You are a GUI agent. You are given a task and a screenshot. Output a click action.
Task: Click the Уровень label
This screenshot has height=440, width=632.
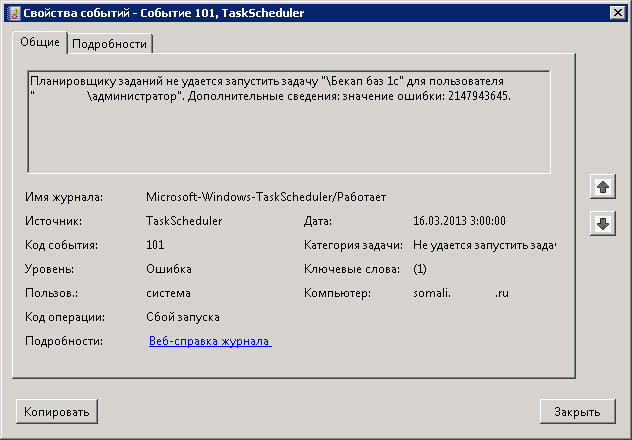[50, 269]
